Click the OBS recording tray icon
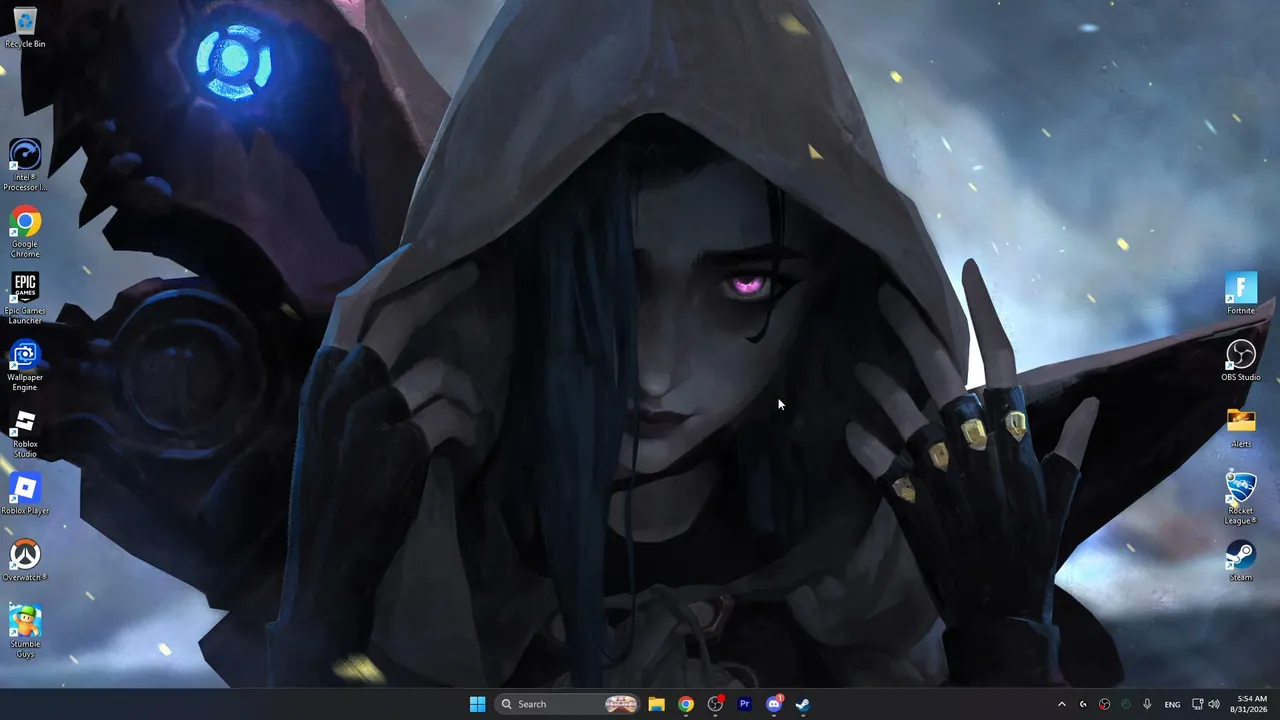 pyautogui.click(x=1104, y=704)
